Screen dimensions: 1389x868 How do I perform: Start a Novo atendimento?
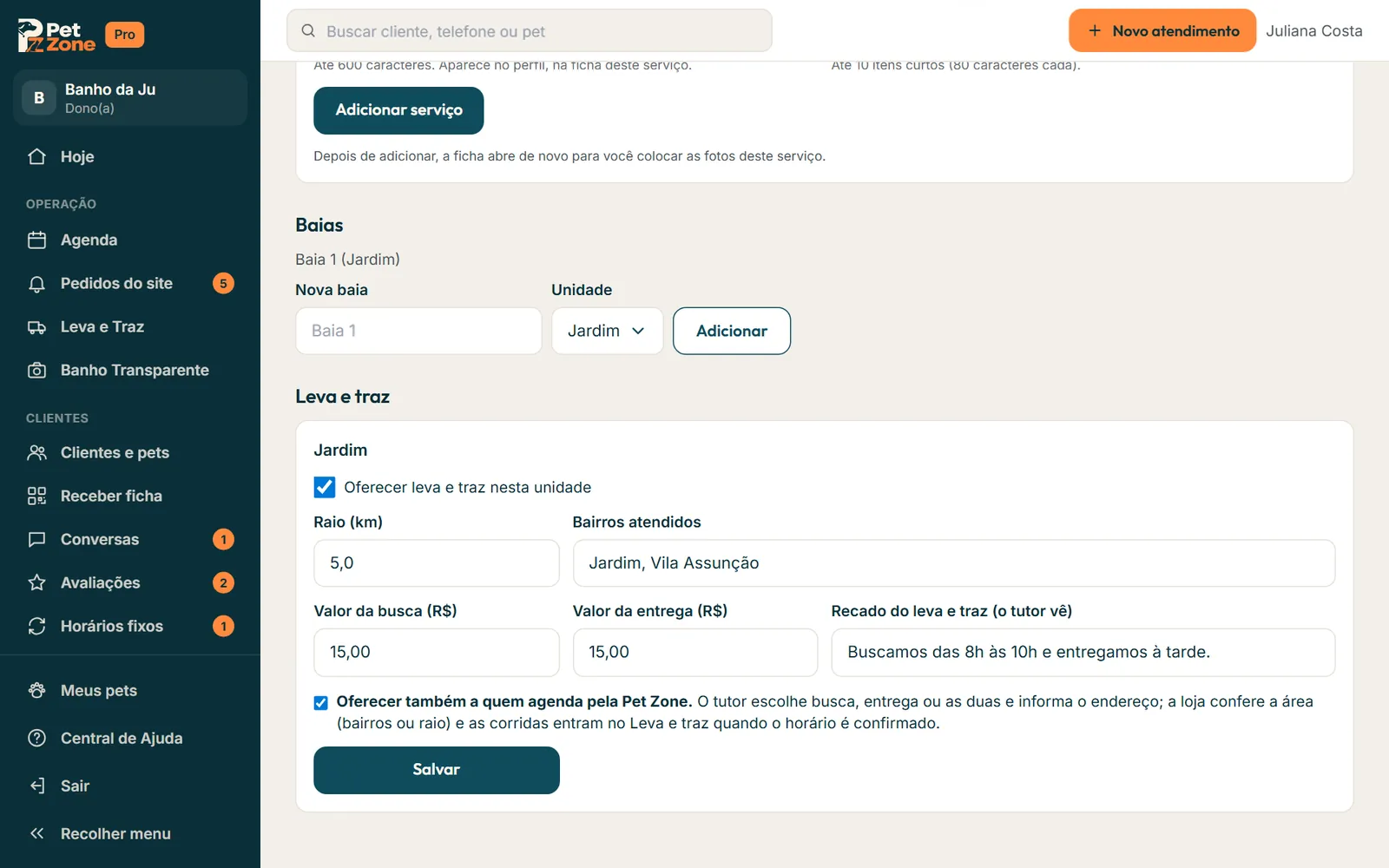click(1162, 31)
